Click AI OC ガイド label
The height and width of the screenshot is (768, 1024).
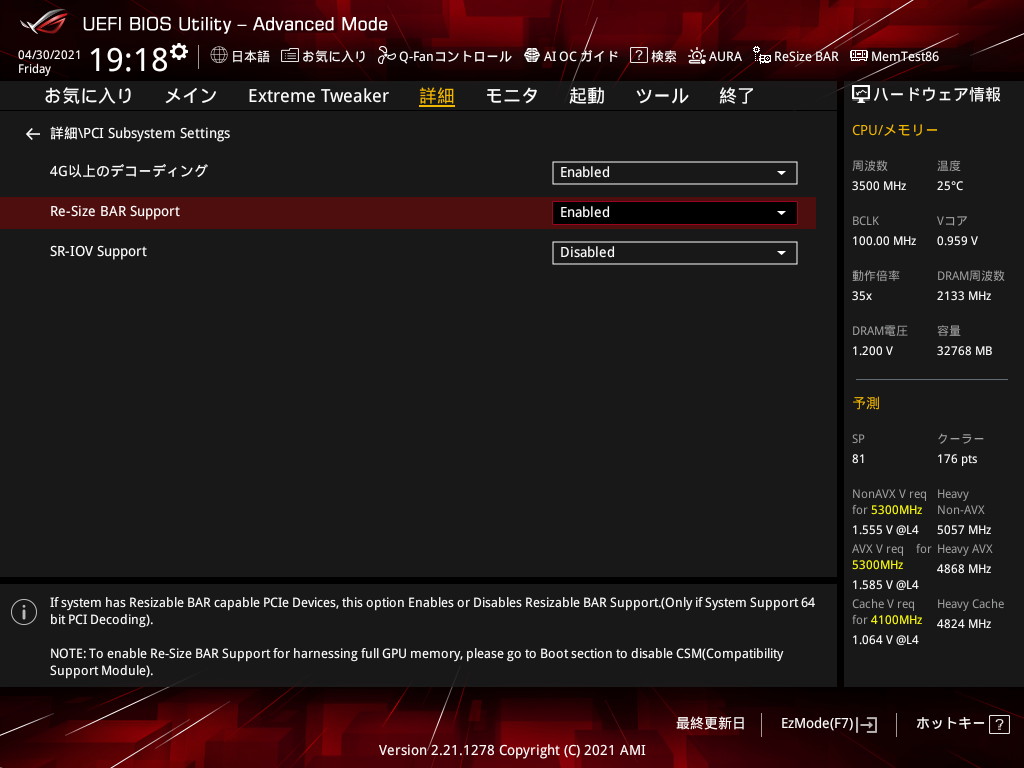(x=581, y=56)
